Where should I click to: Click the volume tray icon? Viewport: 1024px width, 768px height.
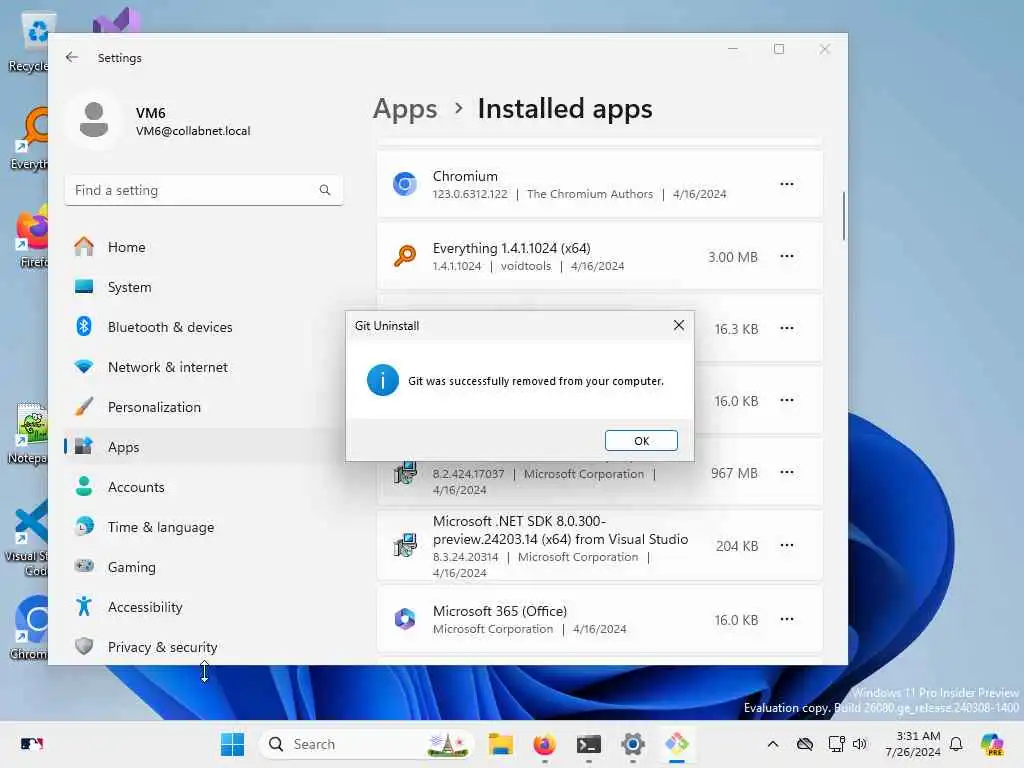(x=859, y=744)
